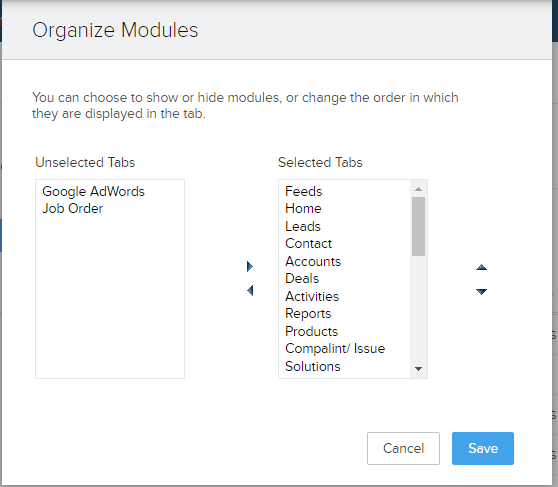Click scrollbar down arrow in Selected Tabs

click(418, 369)
